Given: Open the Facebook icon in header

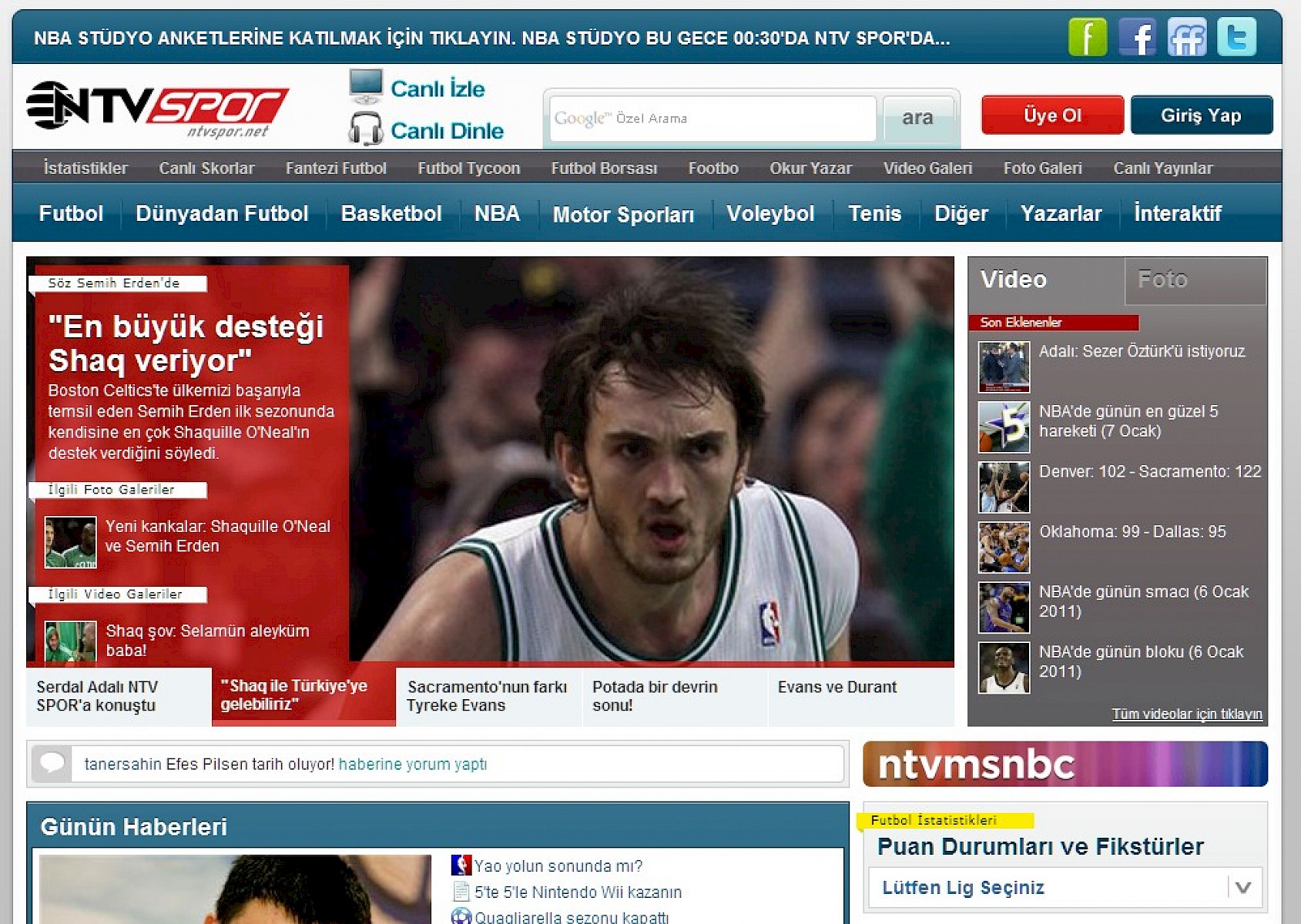Looking at the screenshot, I should click(1137, 37).
